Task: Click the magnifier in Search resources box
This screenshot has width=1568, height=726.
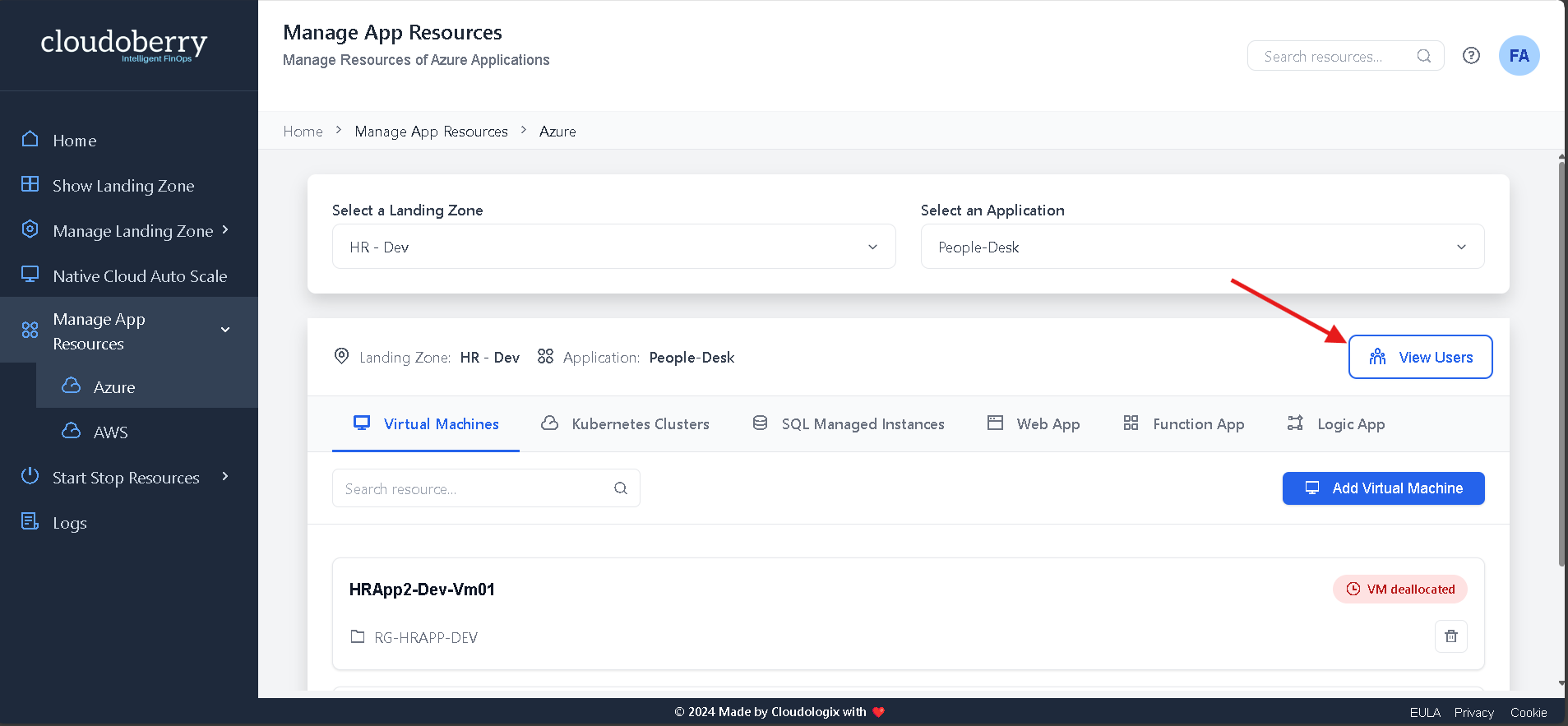Action: (x=1424, y=56)
